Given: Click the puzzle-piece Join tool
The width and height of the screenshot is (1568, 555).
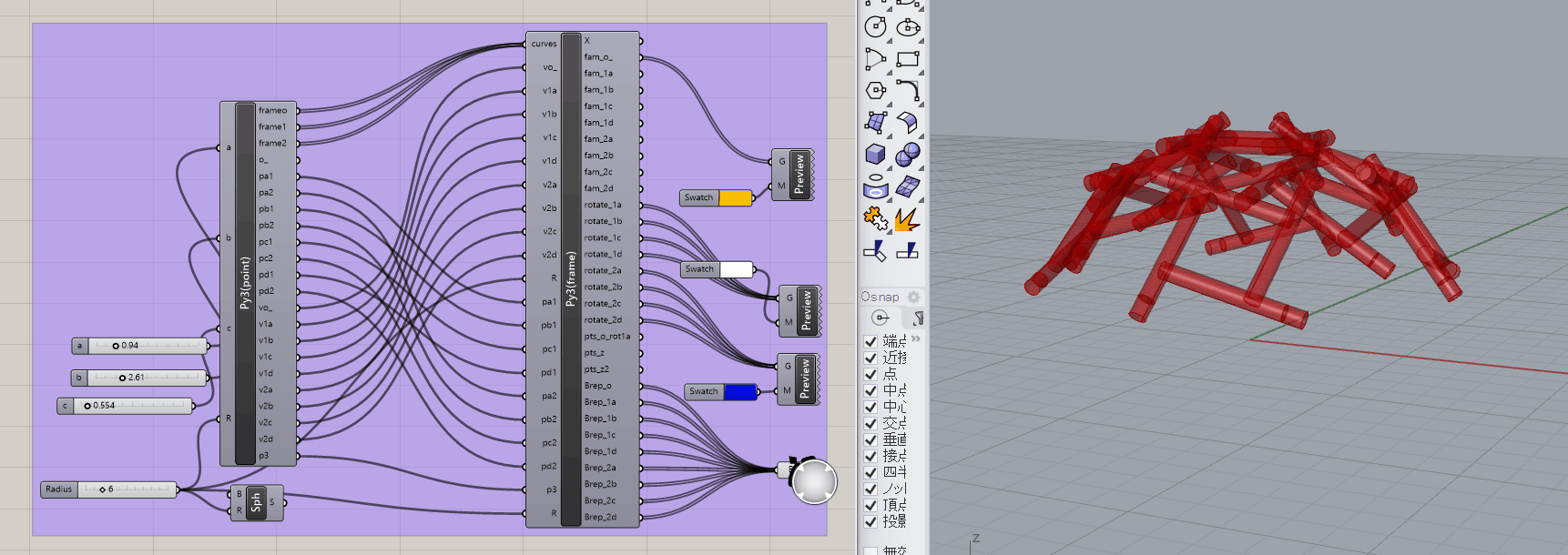Looking at the screenshot, I should click(x=875, y=218).
